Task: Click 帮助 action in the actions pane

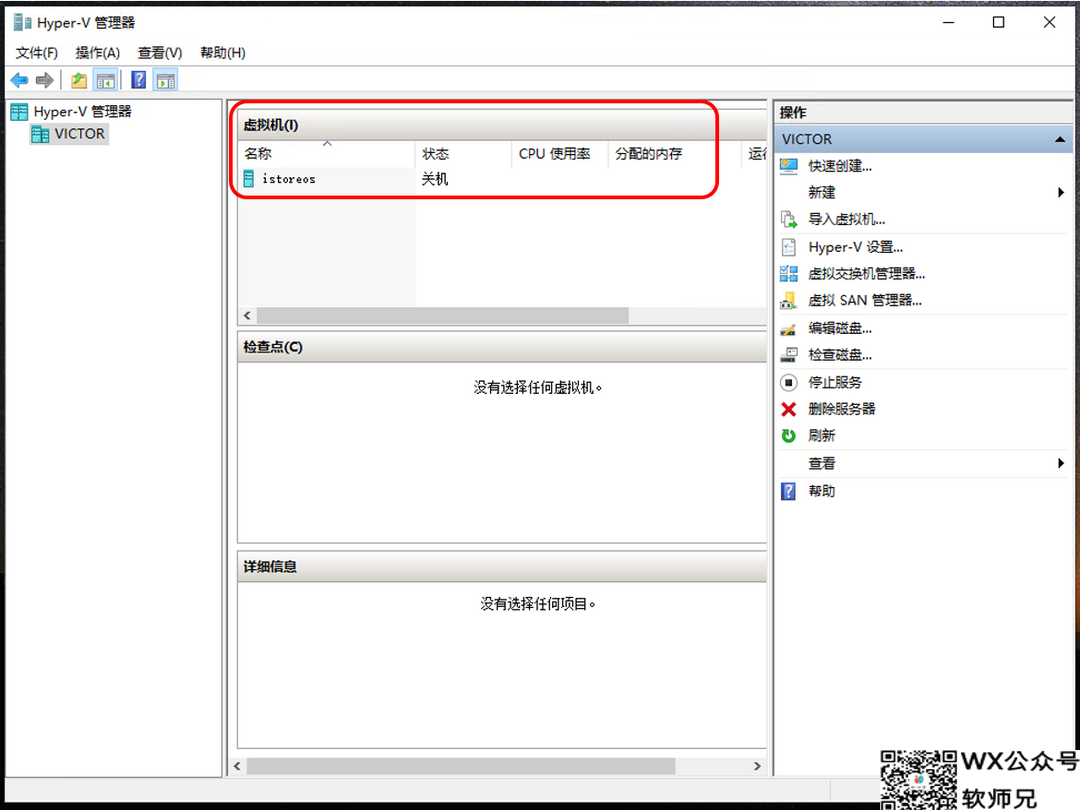Action: (x=822, y=491)
